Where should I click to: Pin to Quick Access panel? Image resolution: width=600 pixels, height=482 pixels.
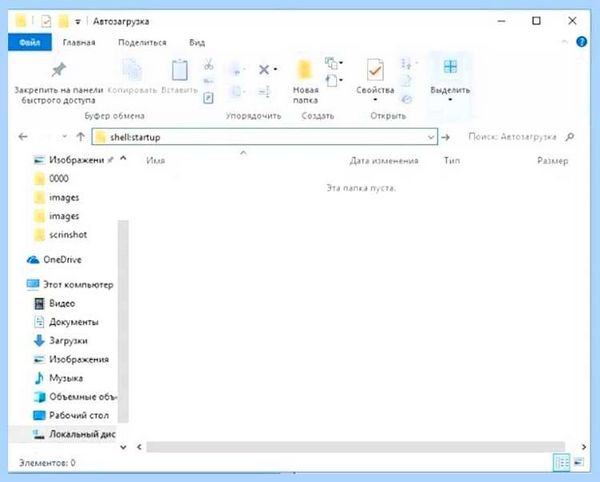point(59,82)
